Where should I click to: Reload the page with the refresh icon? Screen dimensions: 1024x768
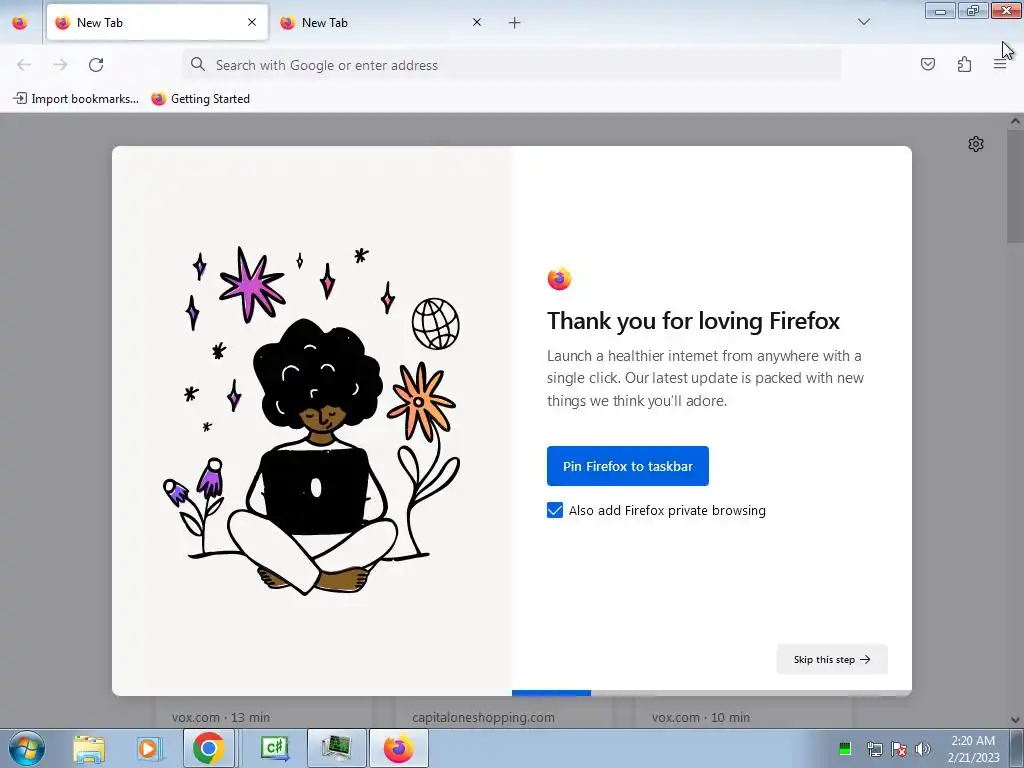coord(96,65)
